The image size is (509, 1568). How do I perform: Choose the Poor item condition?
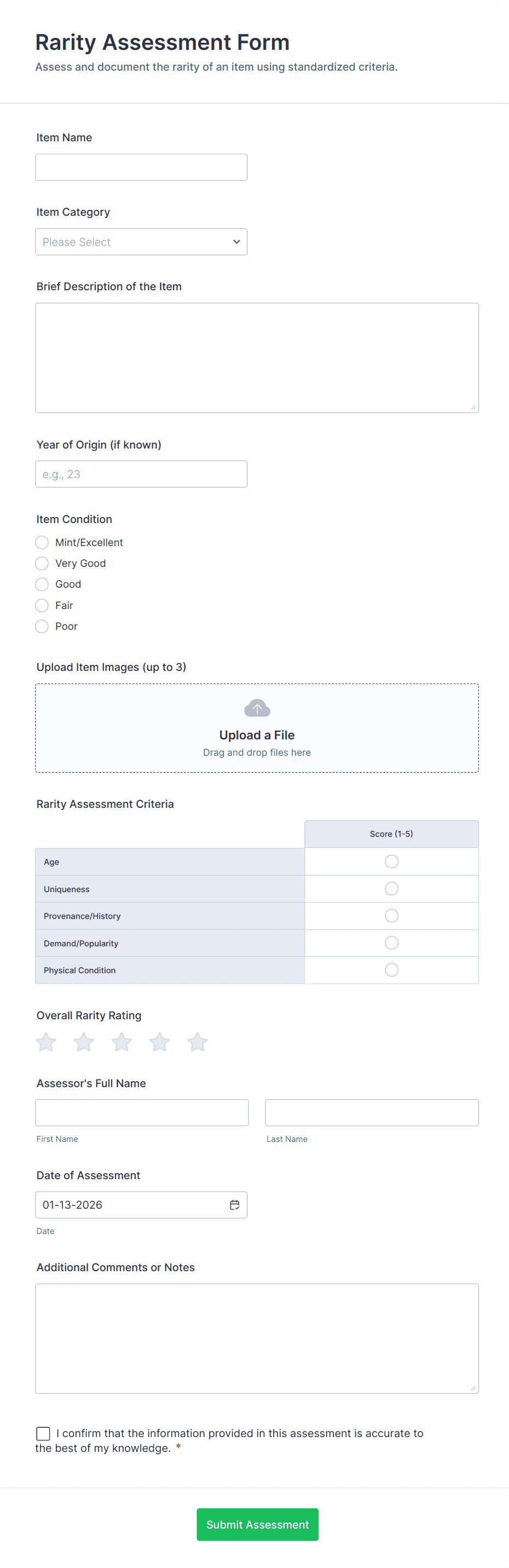[x=42, y=627]
